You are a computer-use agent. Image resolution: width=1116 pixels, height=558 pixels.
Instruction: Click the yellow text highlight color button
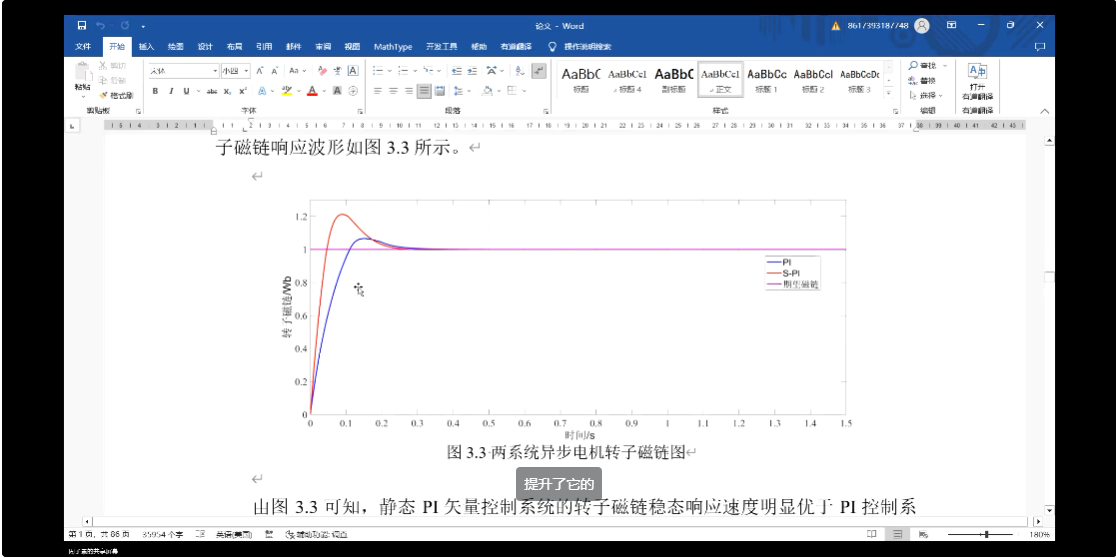pos(286,91)
